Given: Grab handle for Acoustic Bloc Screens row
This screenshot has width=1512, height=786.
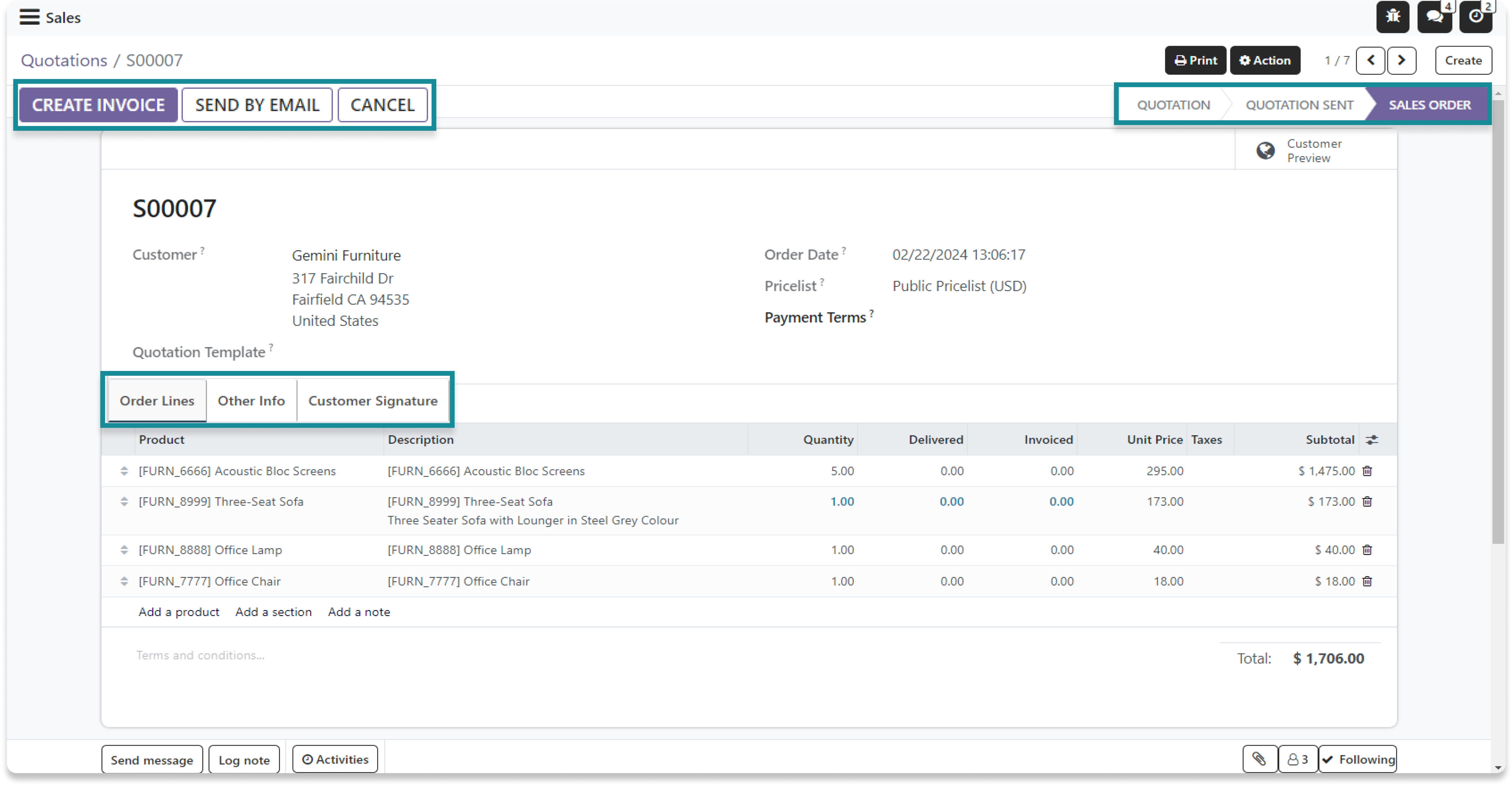Looking at the screenshot, I should tap(124, 471).
